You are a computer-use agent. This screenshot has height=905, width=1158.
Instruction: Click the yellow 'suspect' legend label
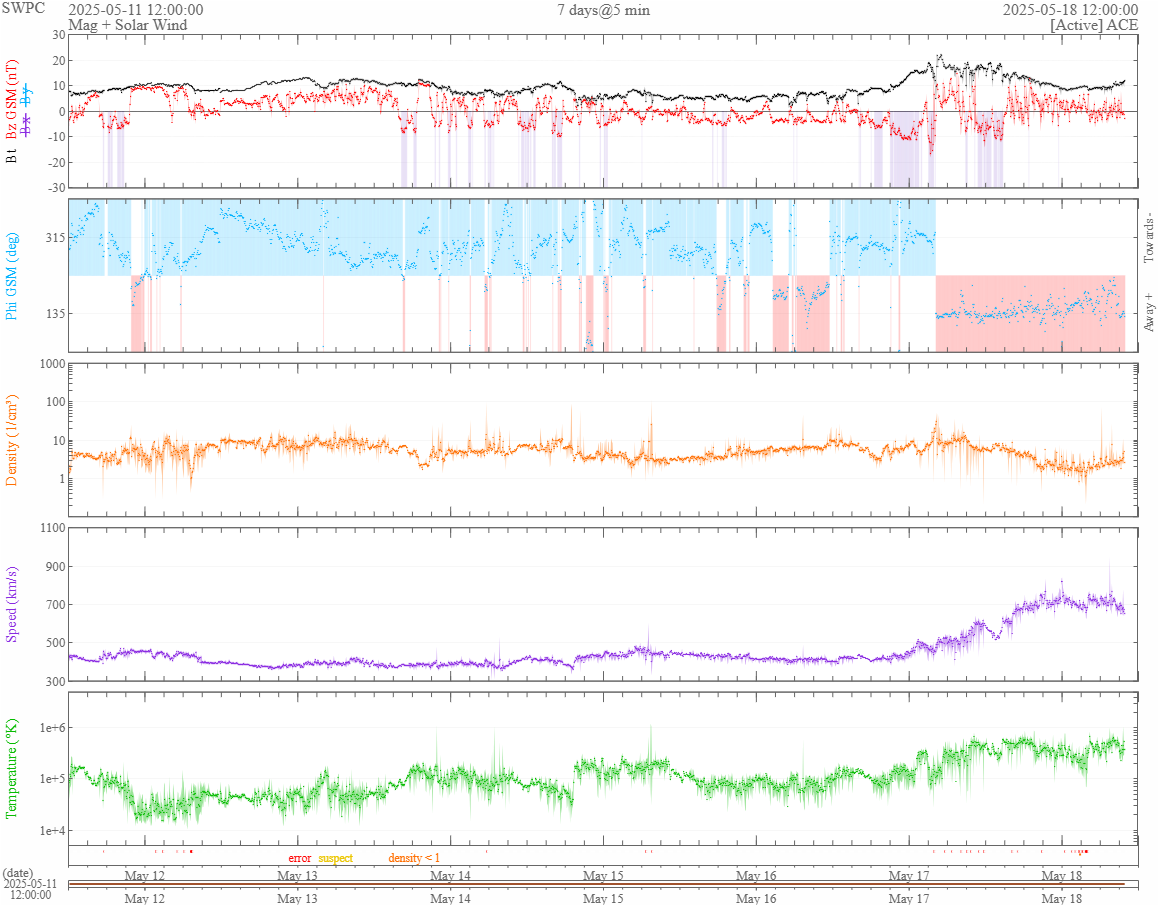pos(336,858)
